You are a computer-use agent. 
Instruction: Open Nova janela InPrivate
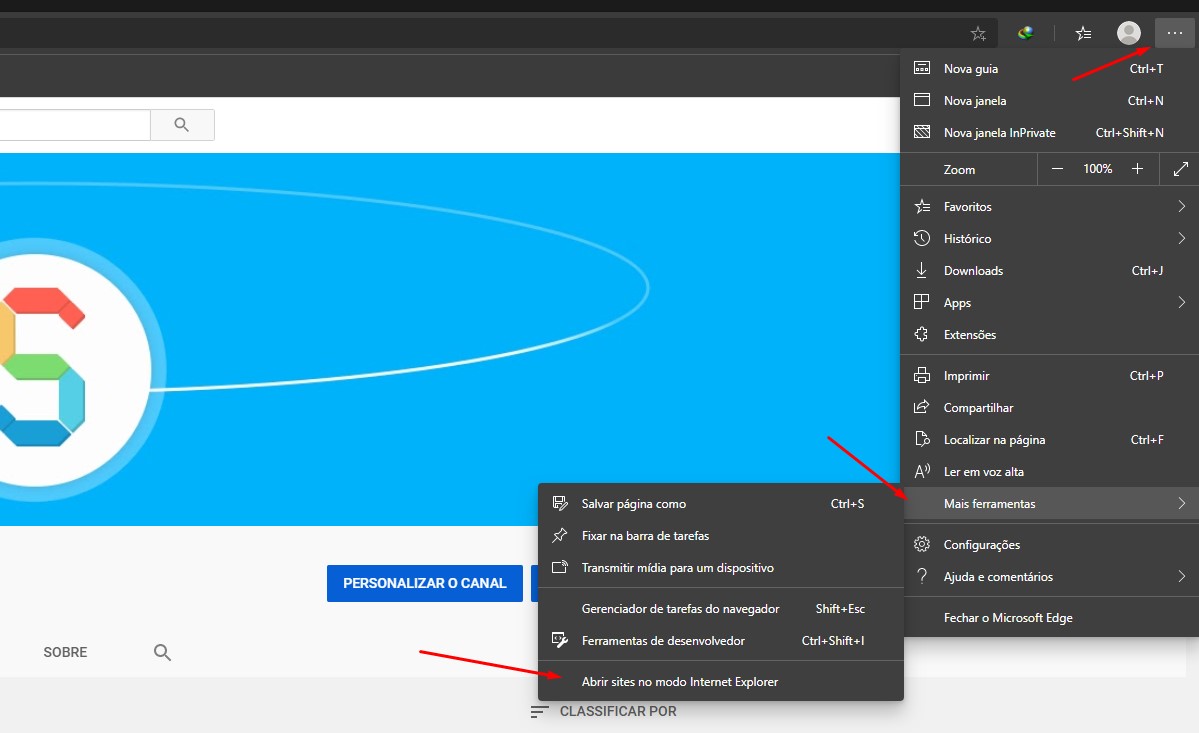pyautogui.click(x=999, y=132)
